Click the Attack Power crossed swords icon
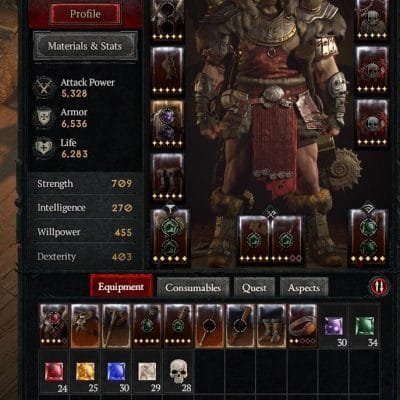Image resolution: width=400 pixels, height=400 pixels. (44, 87)
